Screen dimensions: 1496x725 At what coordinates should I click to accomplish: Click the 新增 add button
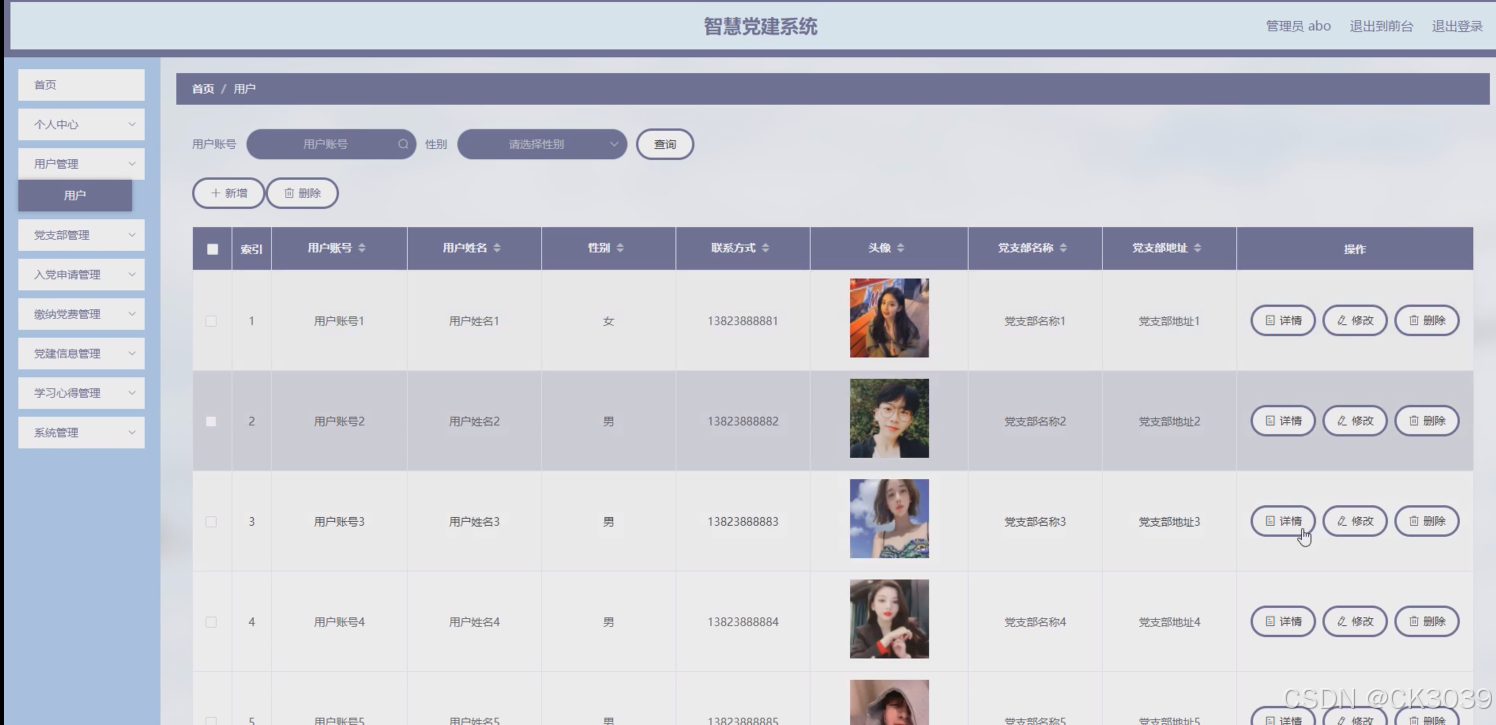228,193
